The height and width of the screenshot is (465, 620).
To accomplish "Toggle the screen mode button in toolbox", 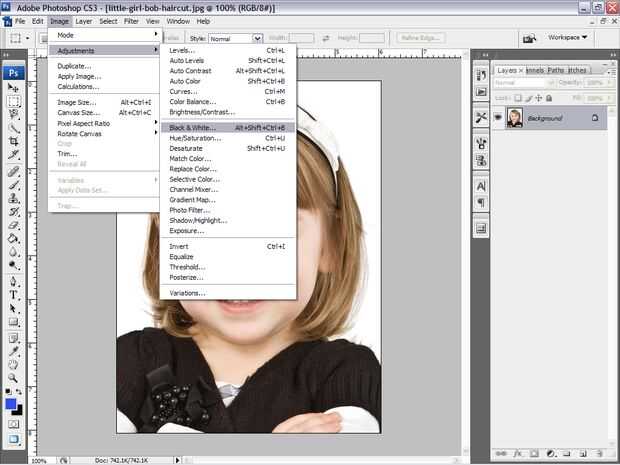I will coord(13,439).
